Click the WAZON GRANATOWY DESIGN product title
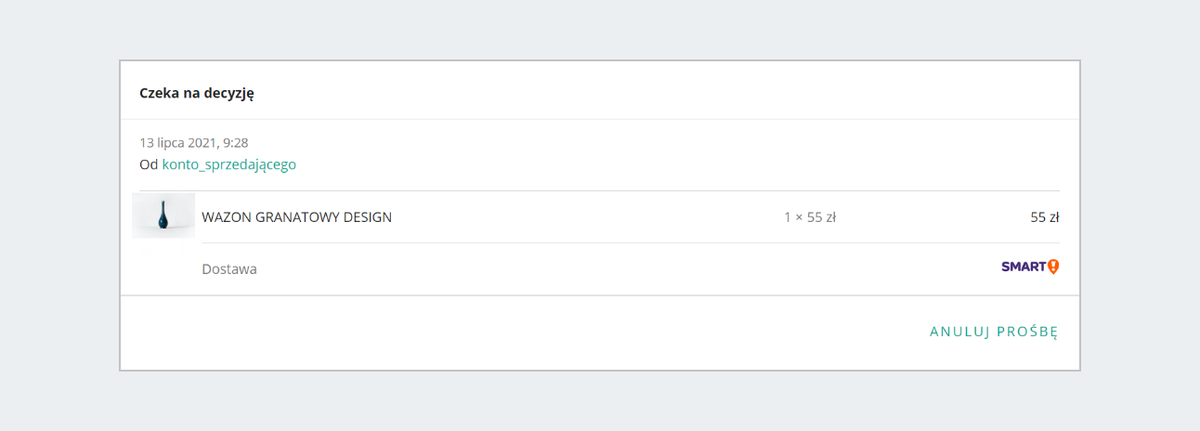 pyautogui.click(x=296, y=217)
